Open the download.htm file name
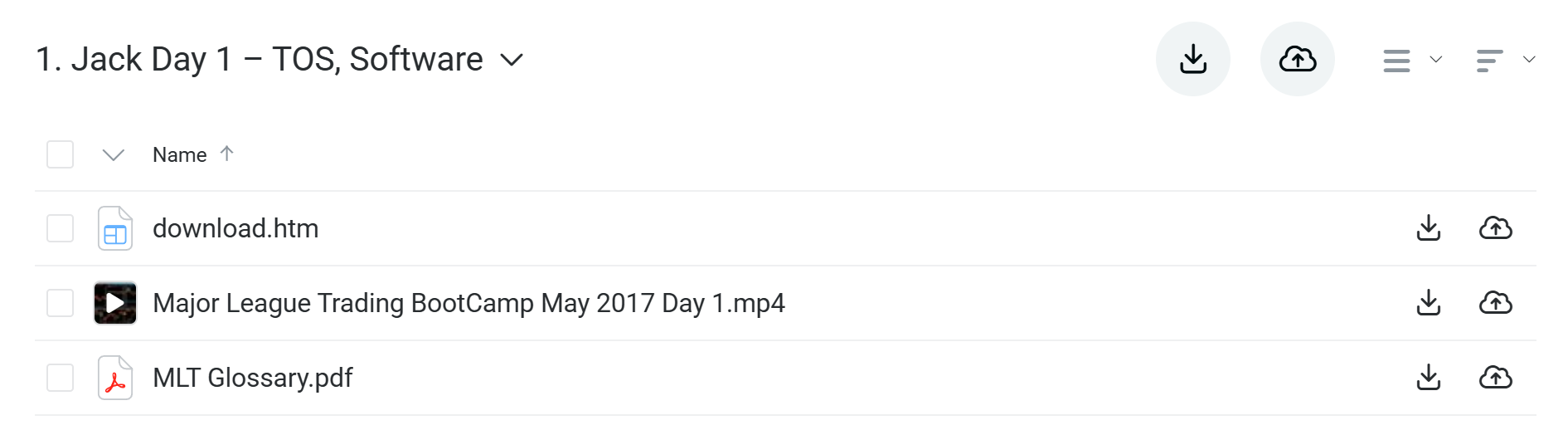Image resolution: width=1568 pixels, height=425 pixels. (235, 228)
